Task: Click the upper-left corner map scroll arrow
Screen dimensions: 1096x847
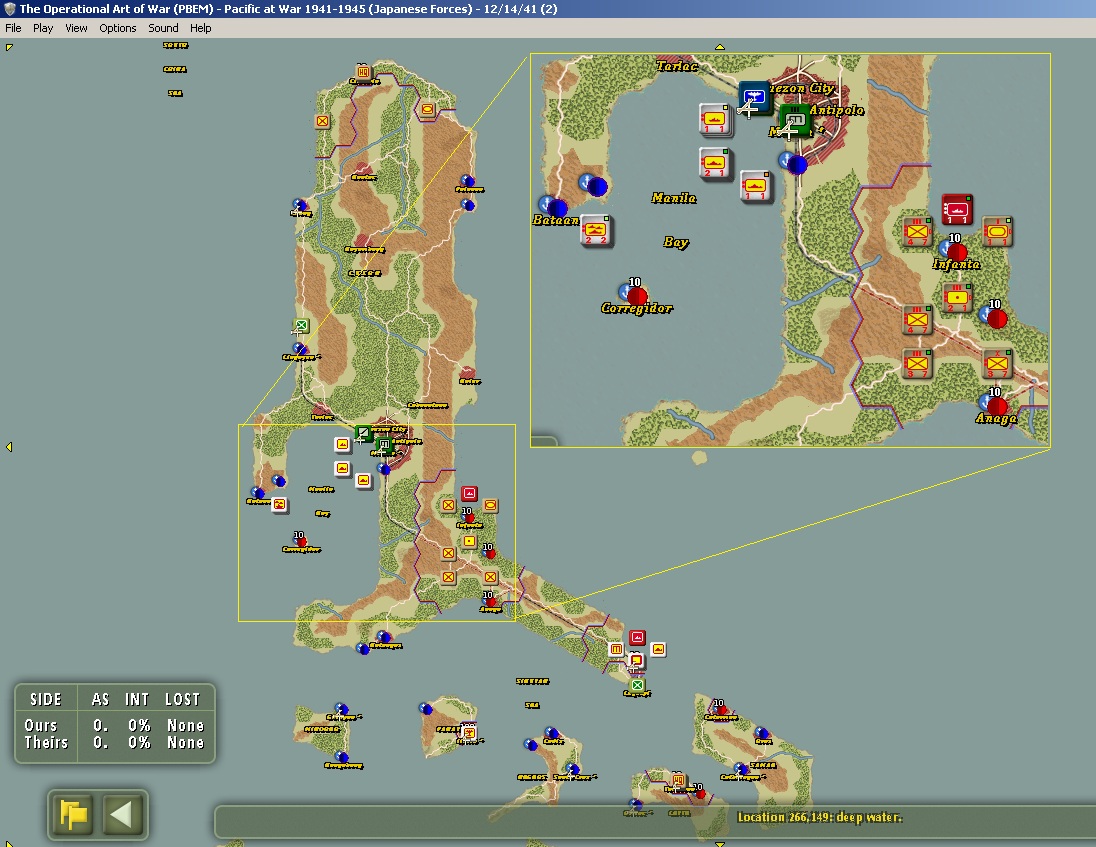Action: click(x=9, y=48)
